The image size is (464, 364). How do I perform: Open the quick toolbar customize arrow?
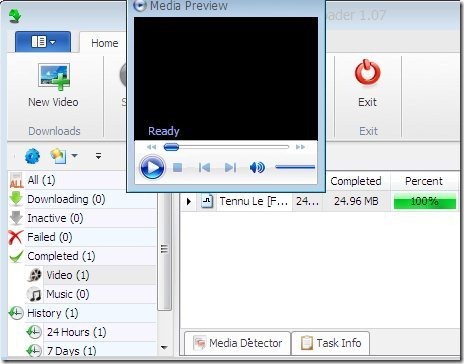(x=98, y=156)
